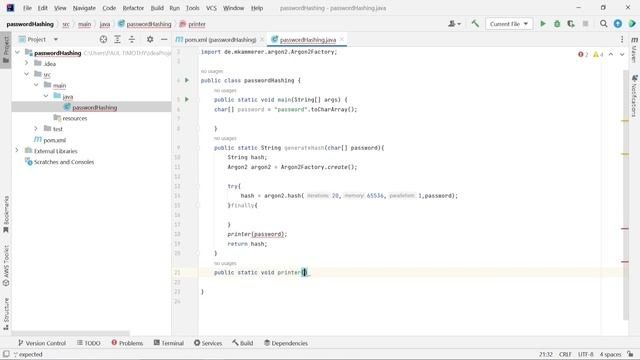
Task: Run class gutter icon beside passwordHashing class
Action: coord(187,80)
